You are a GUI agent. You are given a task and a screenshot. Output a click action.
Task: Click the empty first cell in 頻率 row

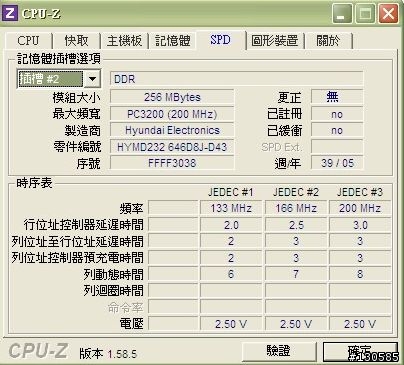point(173,208)
